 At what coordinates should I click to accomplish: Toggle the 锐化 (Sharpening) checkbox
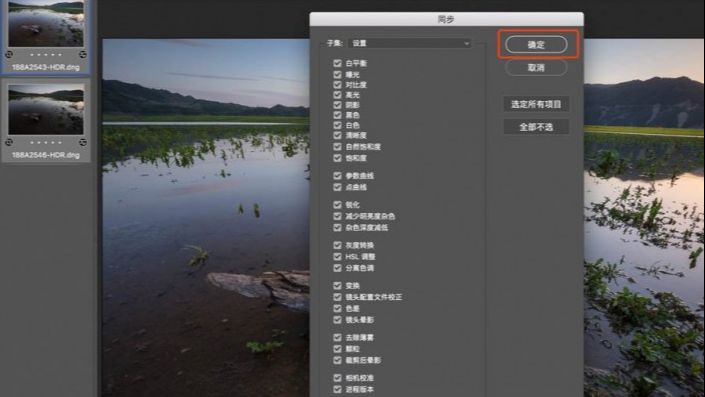(338, 205)
